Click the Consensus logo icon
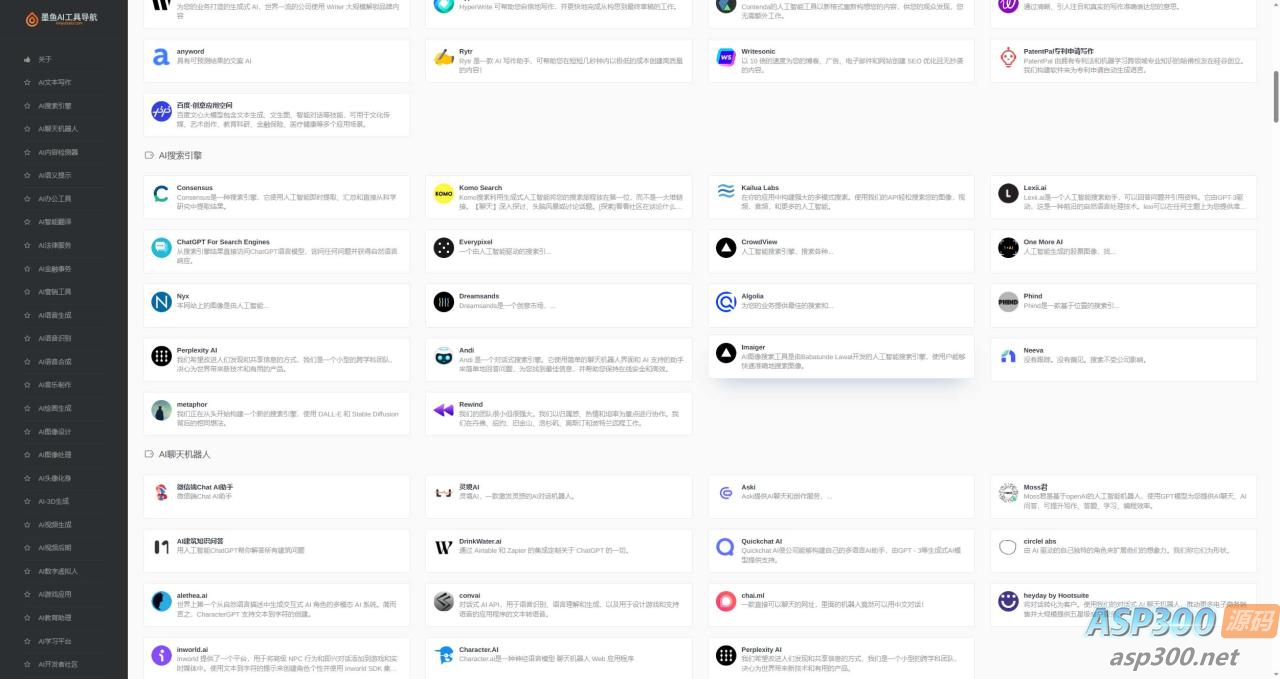Screen dimensions: 1280x679 click(x=161, y=193)
